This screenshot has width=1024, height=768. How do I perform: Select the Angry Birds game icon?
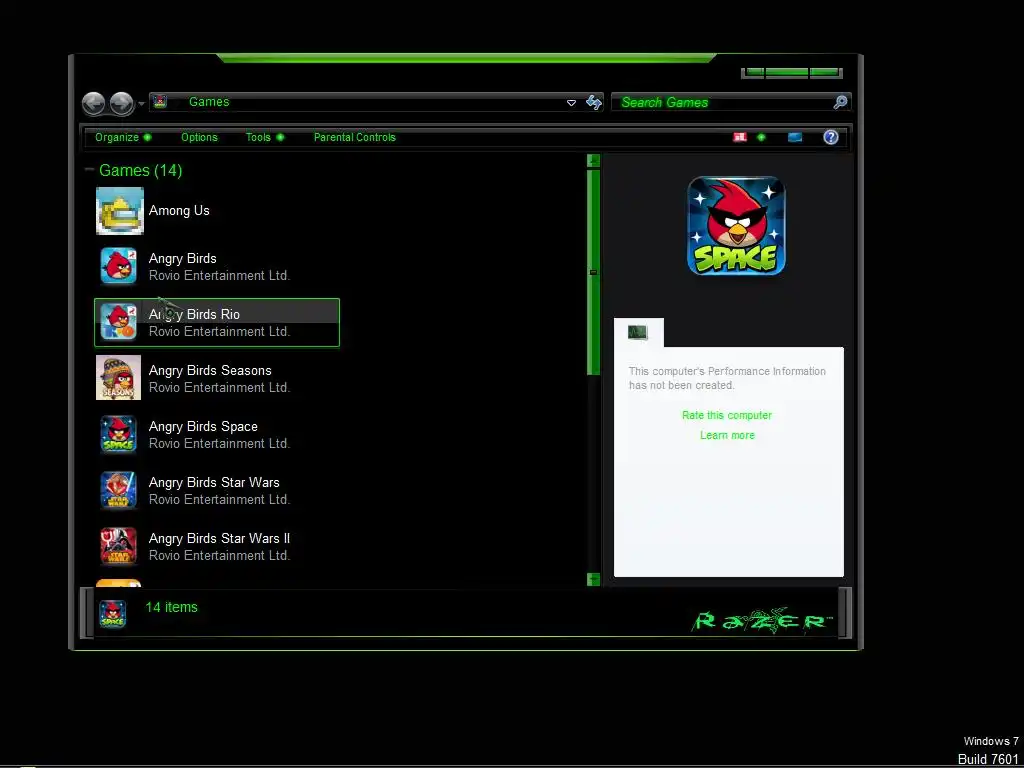point(118,266)
